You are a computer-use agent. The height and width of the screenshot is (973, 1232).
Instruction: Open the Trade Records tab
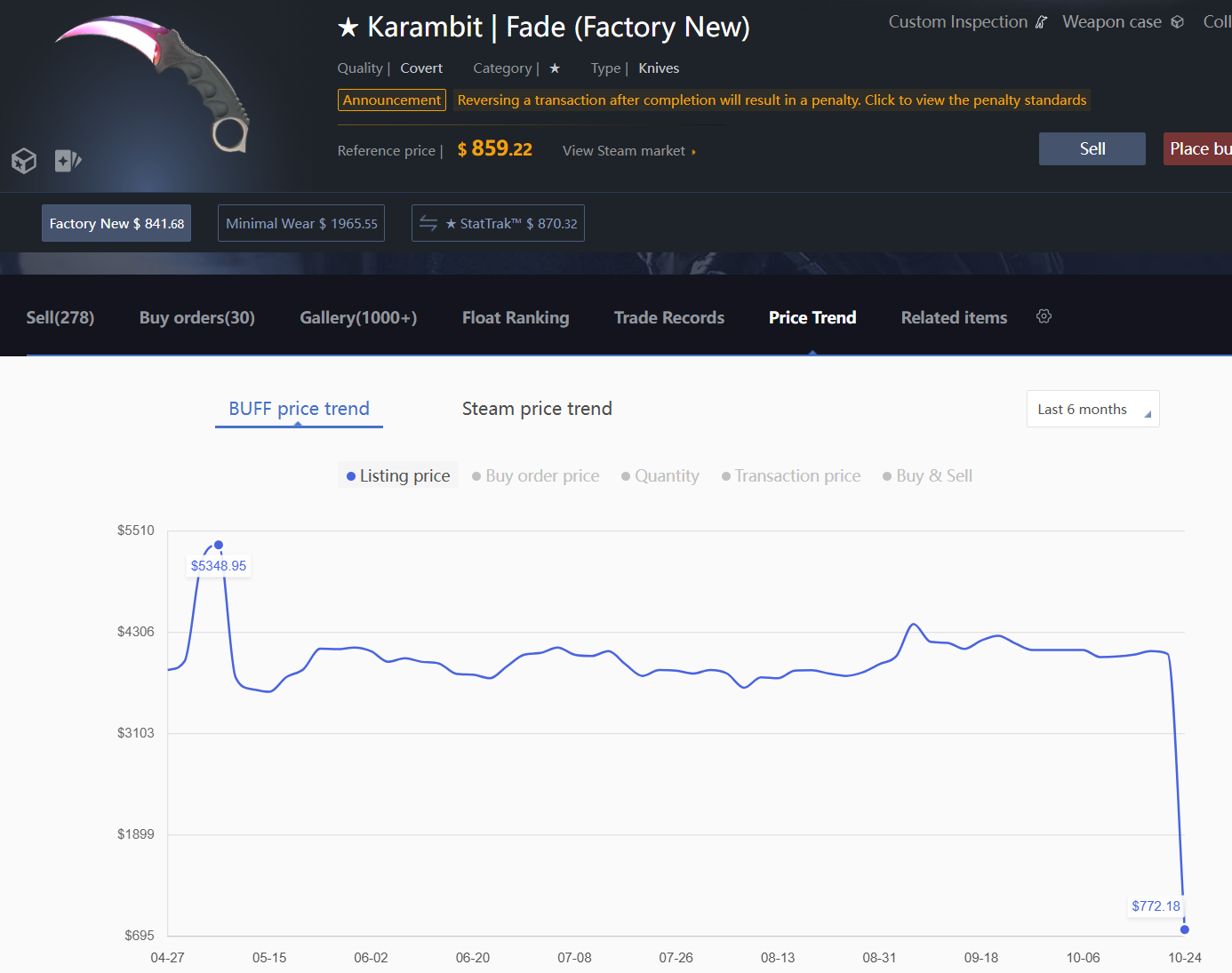point(669,317)
